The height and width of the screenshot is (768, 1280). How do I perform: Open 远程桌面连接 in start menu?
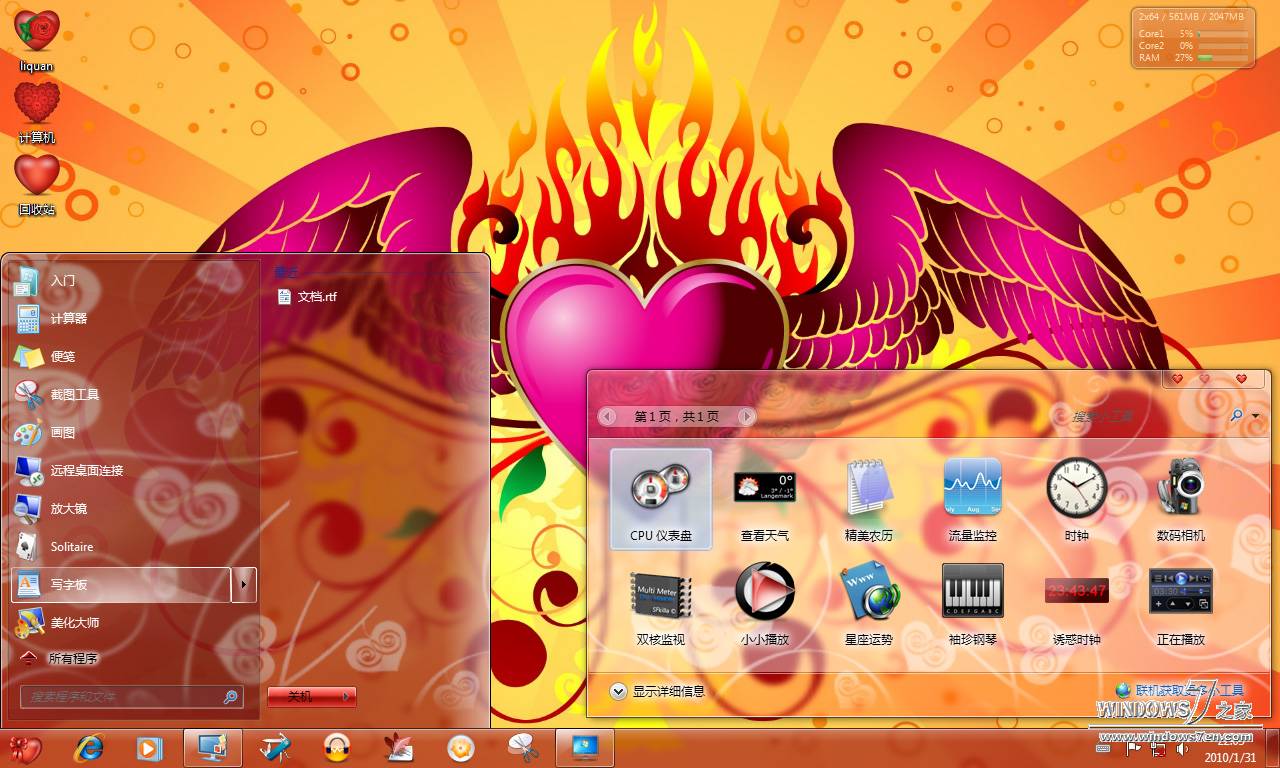pos(133,471)
